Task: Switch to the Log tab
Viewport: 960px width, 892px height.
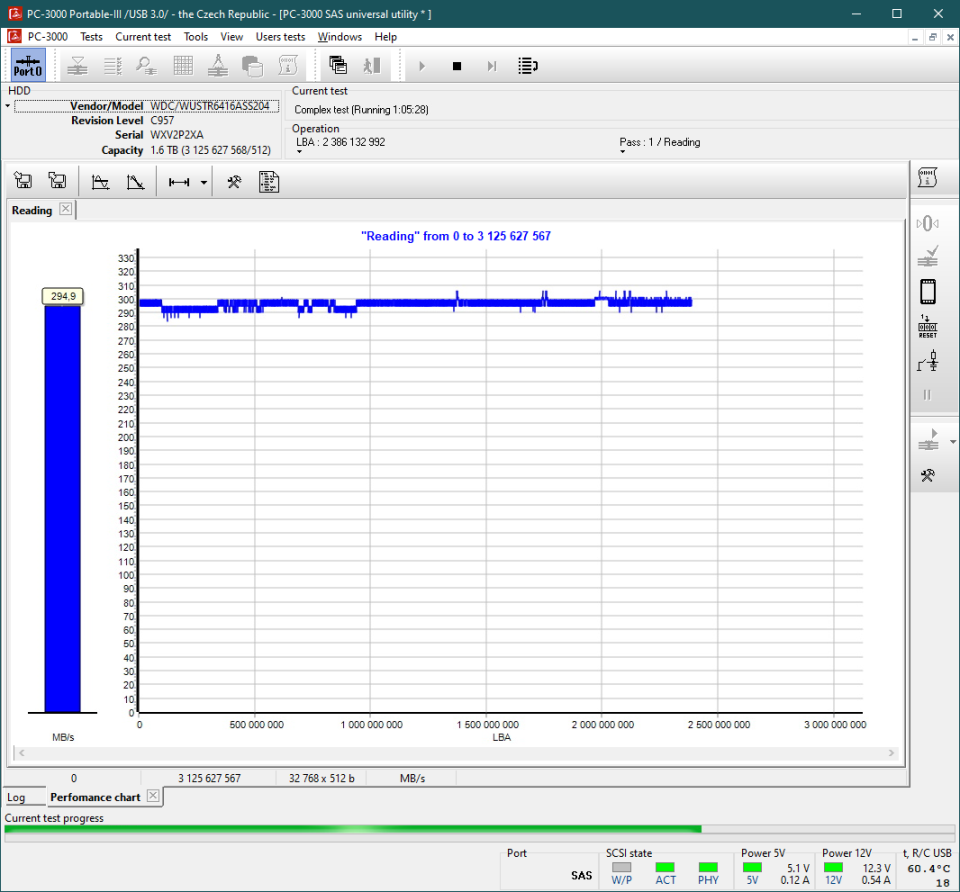Action: click(17, 797)
